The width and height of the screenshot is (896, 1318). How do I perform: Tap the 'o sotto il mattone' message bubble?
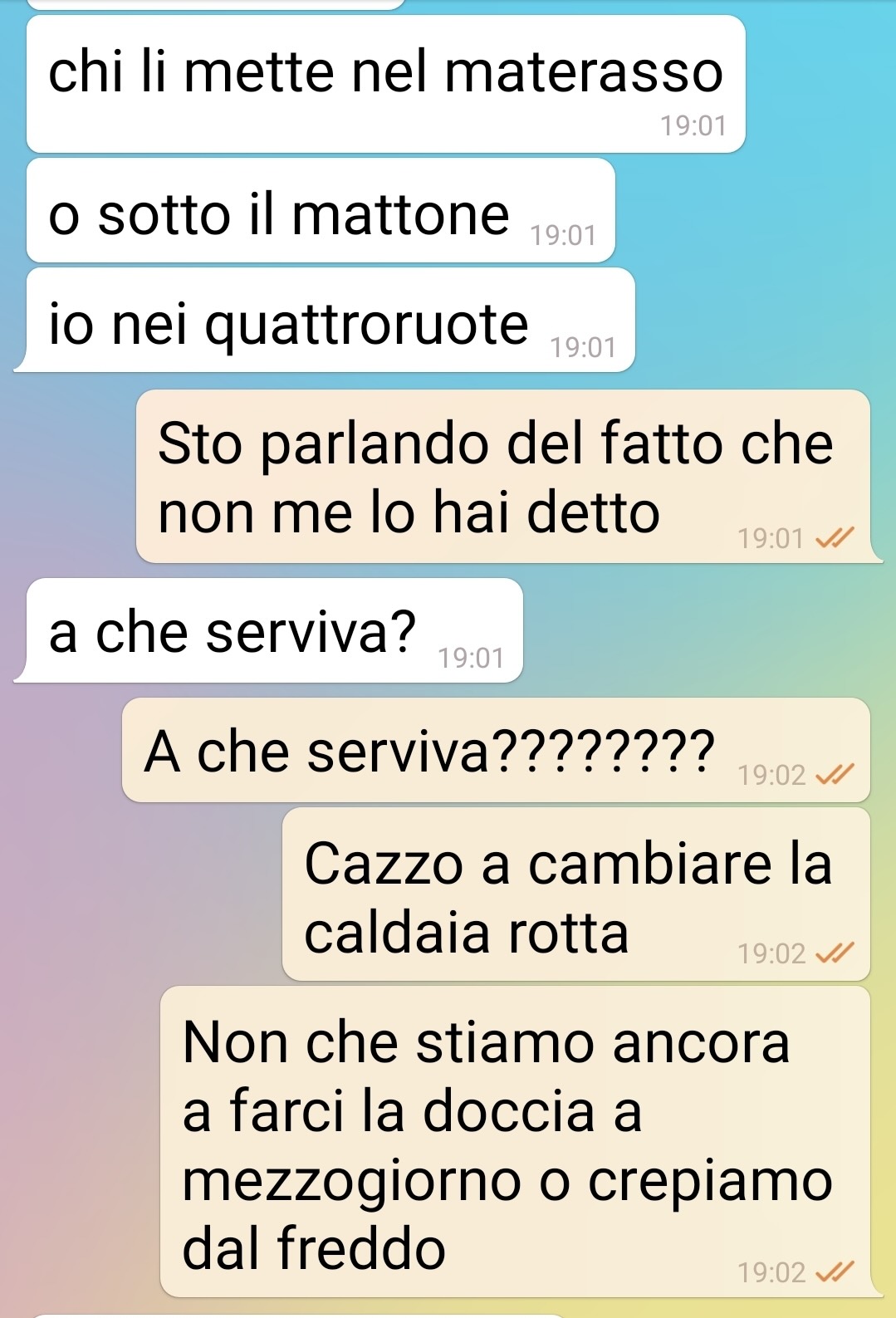coord(321,211)
